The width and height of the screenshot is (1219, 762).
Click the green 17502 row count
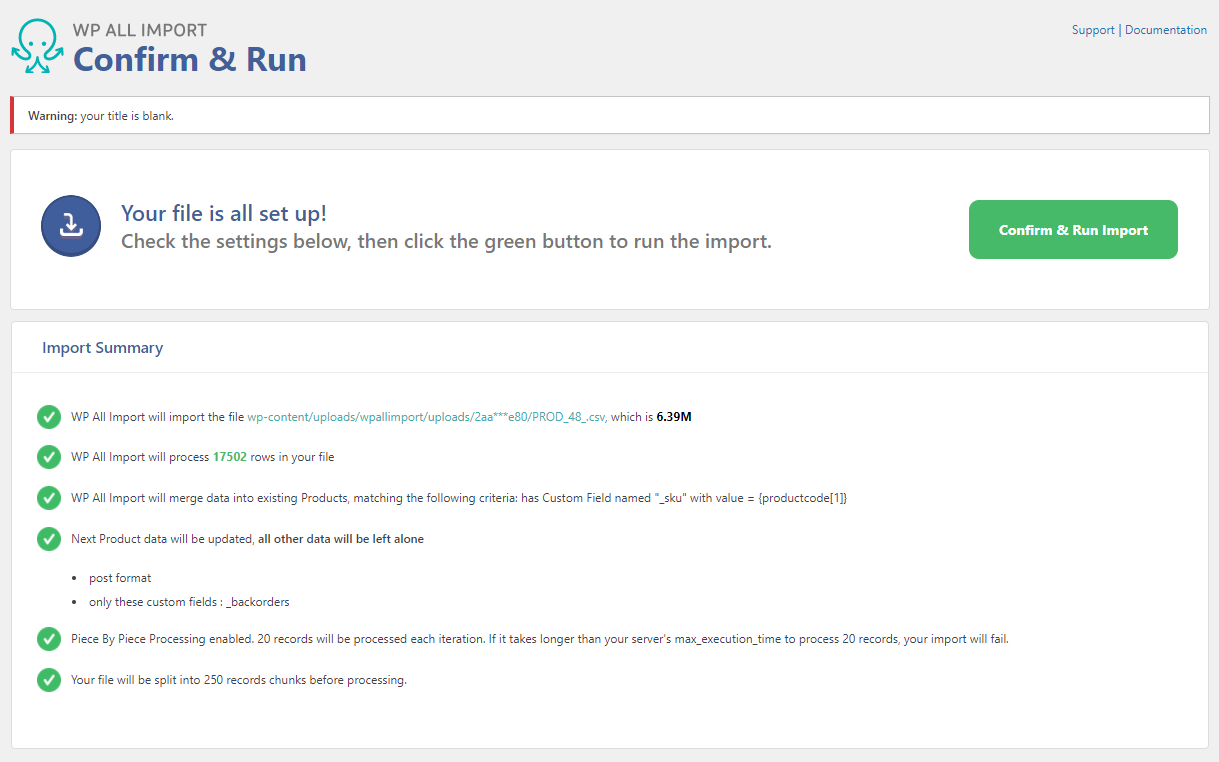click(229, 457)
